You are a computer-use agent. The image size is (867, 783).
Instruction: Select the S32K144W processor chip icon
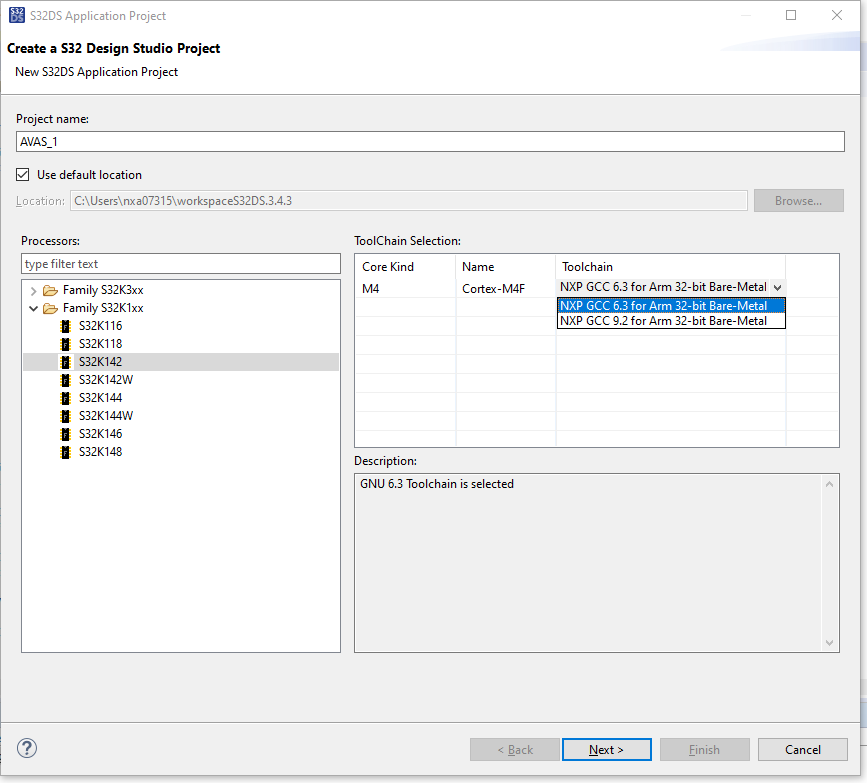(x=65, y=415)
